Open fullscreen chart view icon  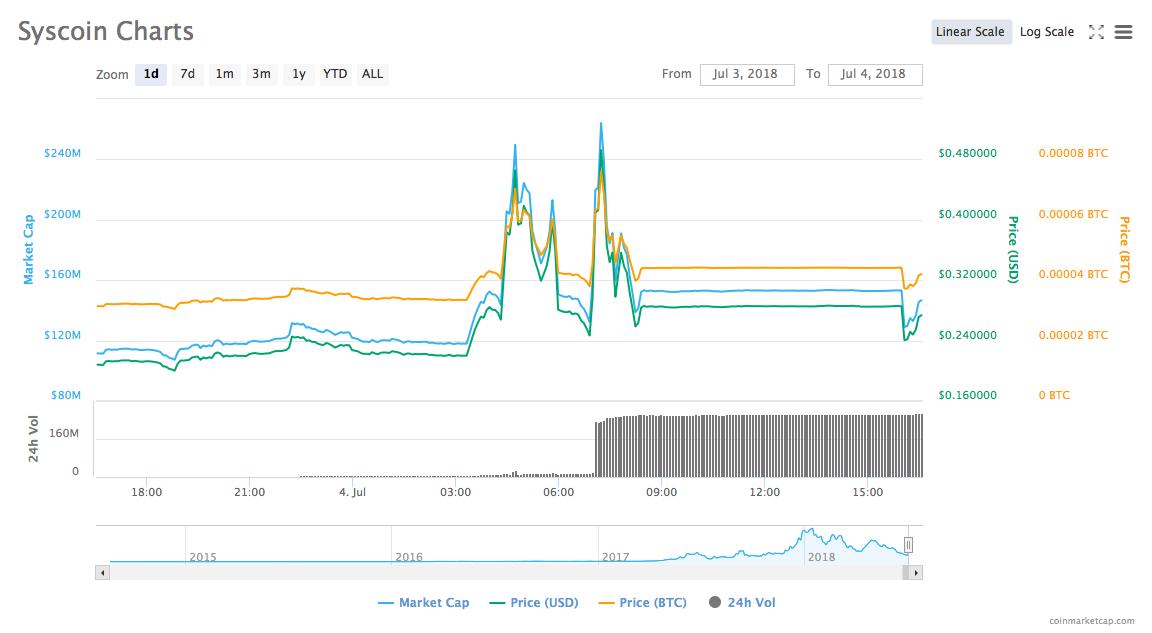1096,32
